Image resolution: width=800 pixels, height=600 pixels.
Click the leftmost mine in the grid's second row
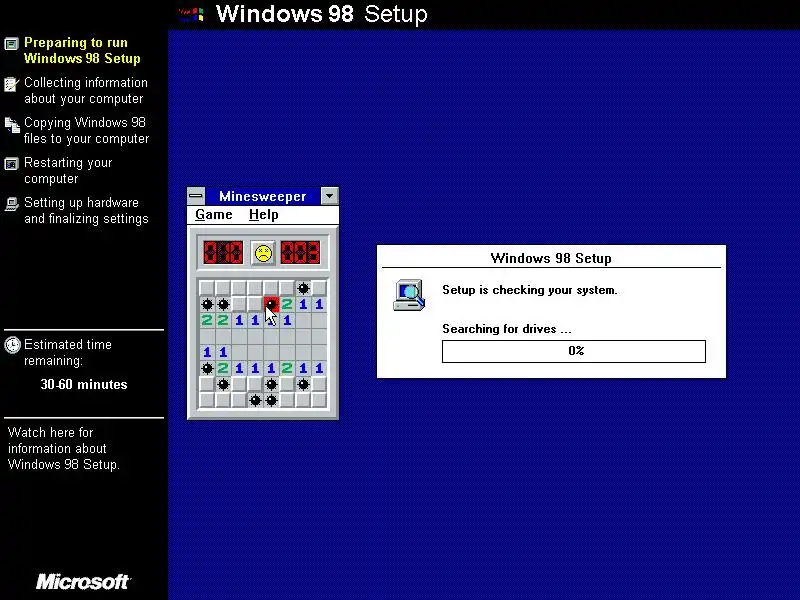207,305
